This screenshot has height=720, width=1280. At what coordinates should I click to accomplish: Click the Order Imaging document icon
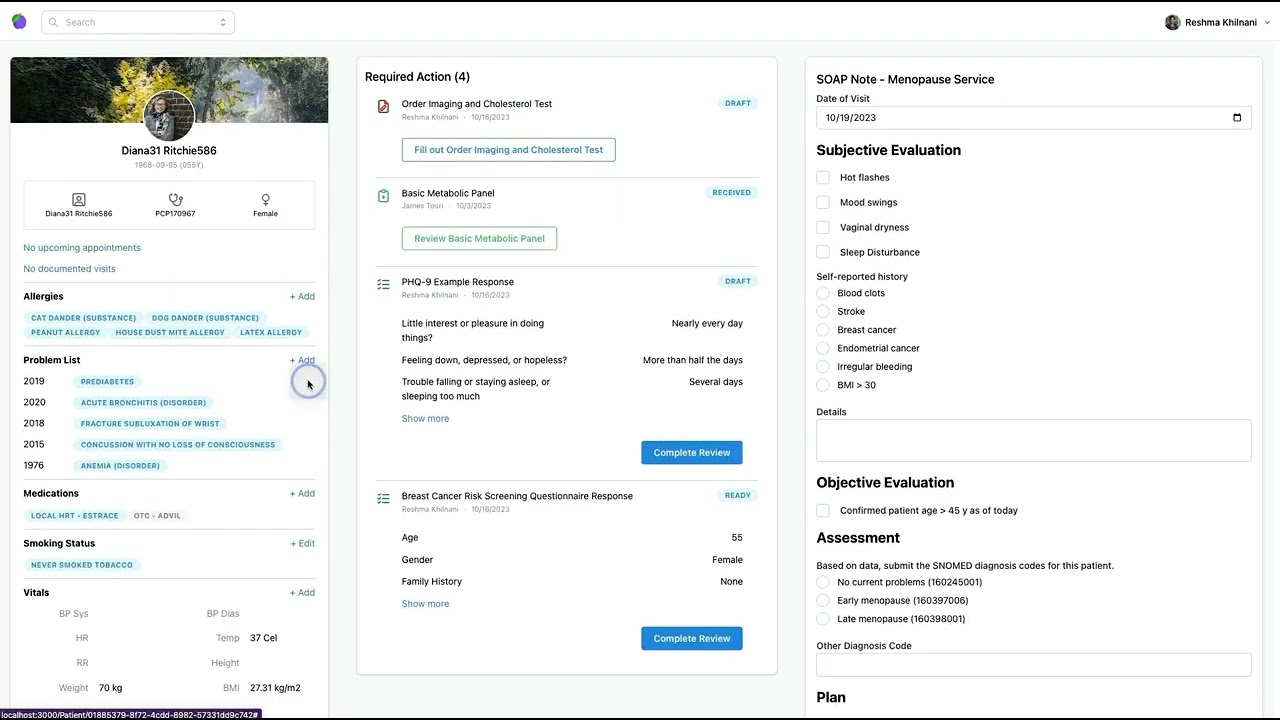tap(383, 106)
